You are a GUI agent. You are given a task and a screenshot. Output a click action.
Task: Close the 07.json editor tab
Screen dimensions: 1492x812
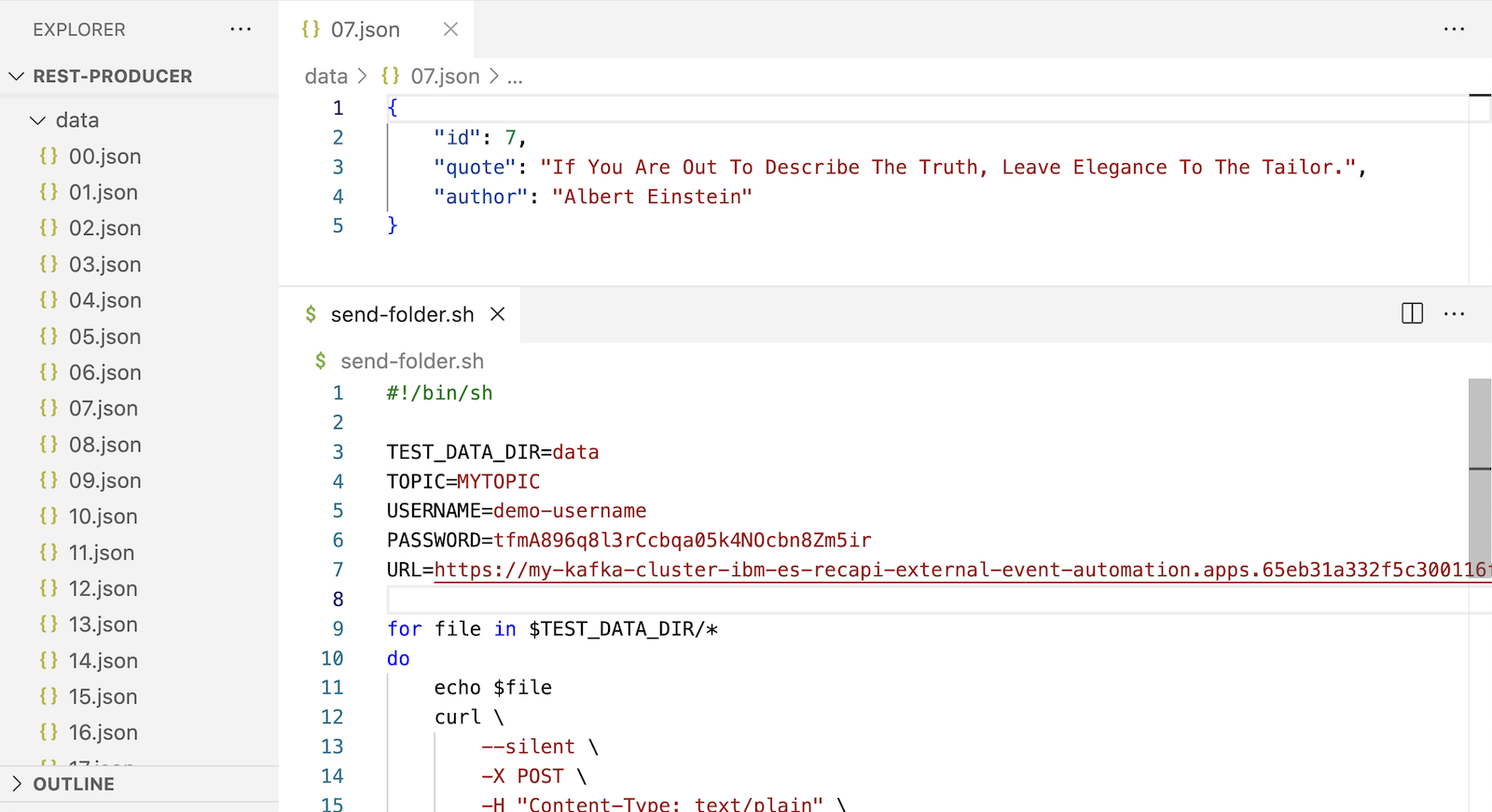(450, 30)
